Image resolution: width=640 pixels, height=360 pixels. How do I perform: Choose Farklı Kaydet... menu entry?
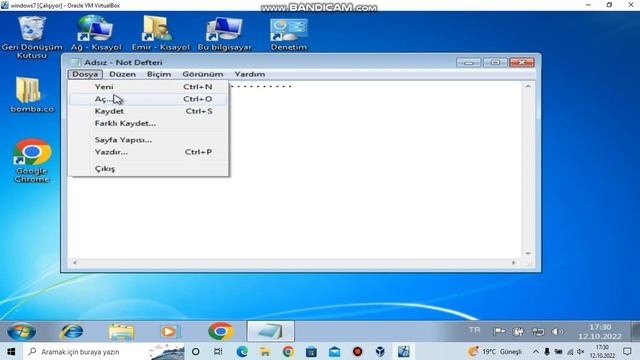click(148, 123)
